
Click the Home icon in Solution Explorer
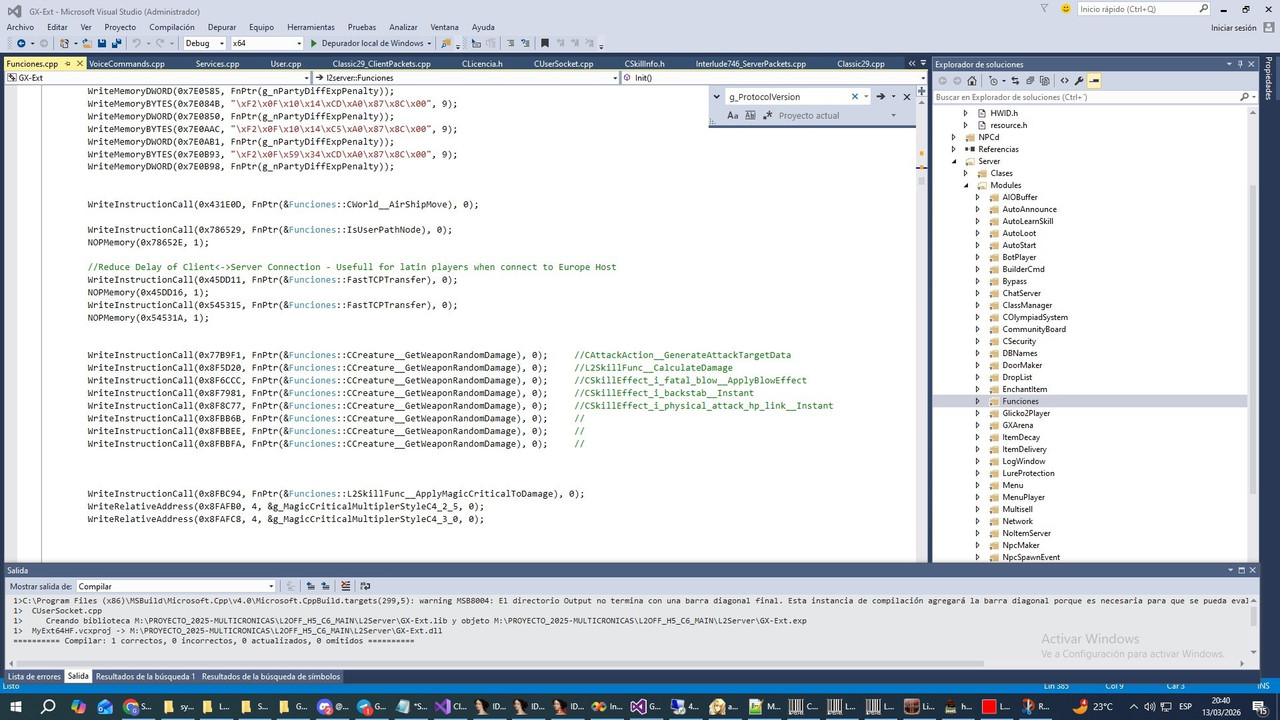click(x=970, y=80)
